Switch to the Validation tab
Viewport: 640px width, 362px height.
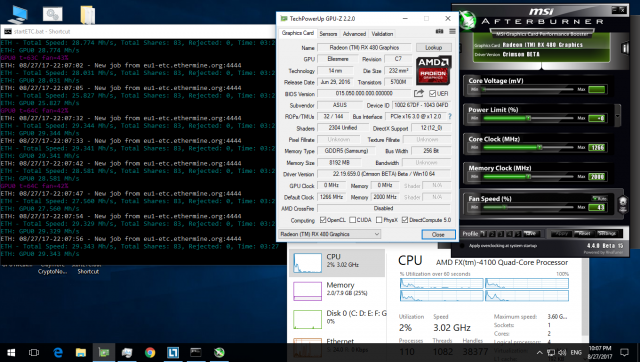[x=382, y=34]
